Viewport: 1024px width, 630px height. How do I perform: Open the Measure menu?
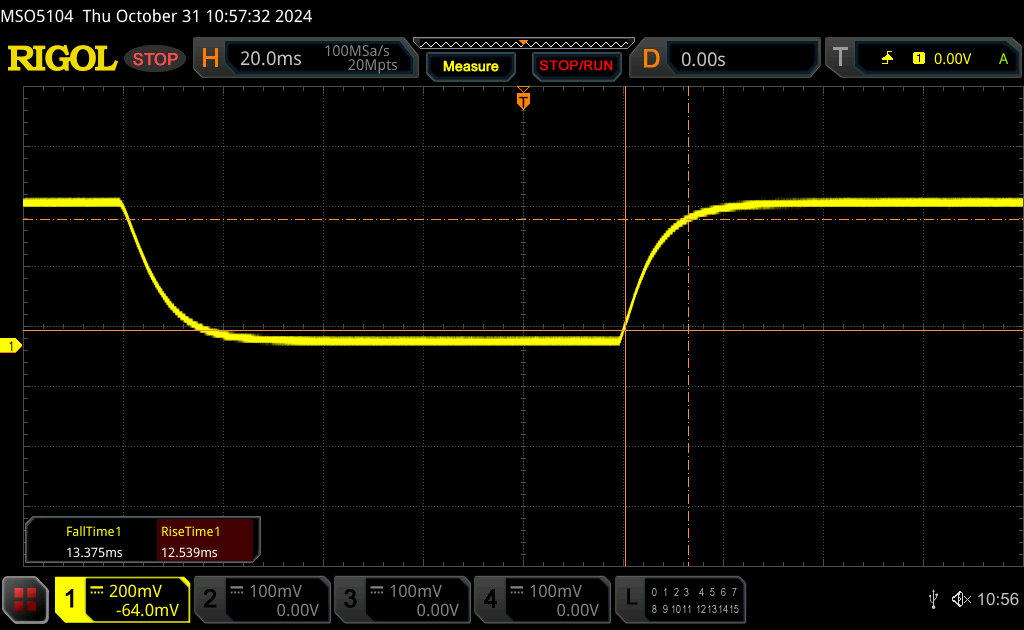click(x=470, y=66)
